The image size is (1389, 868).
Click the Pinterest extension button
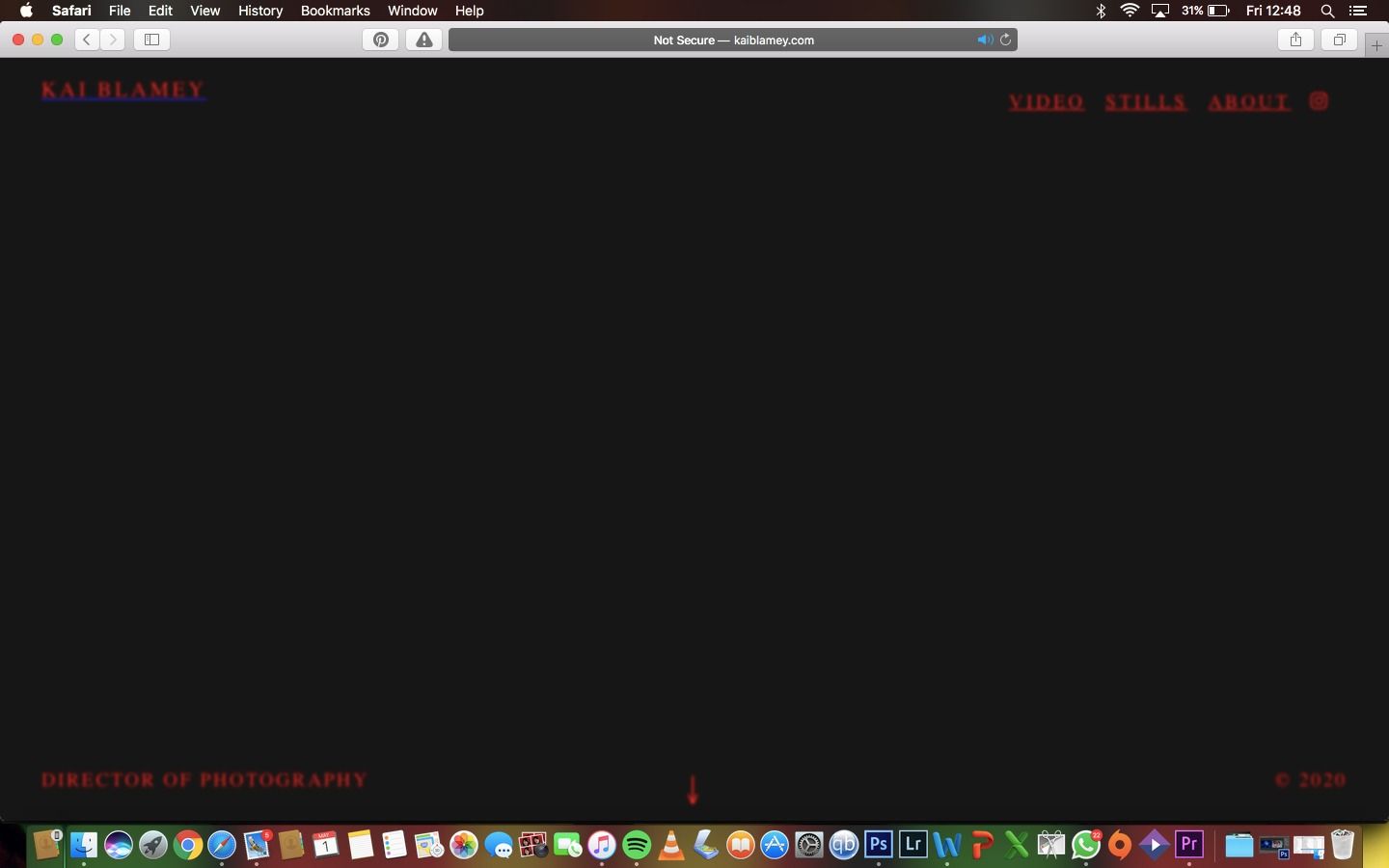pos(381,40)
